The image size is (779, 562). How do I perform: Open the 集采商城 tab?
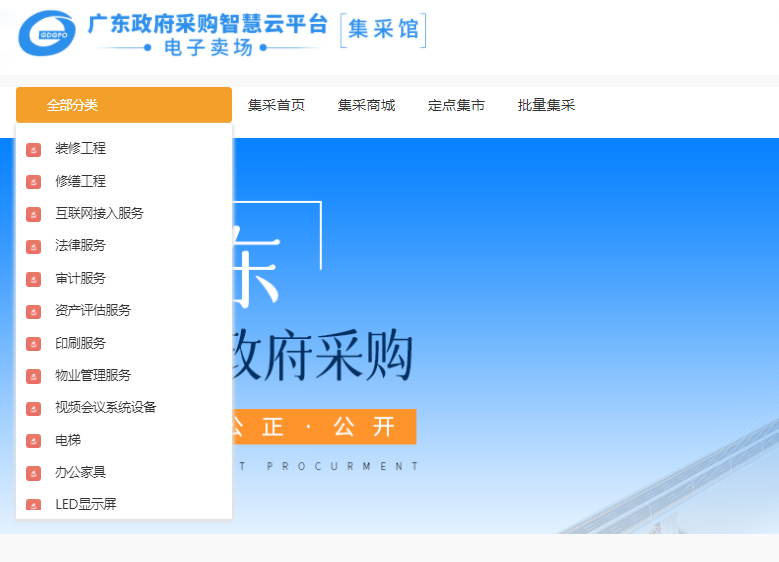(x=367, y=105)
